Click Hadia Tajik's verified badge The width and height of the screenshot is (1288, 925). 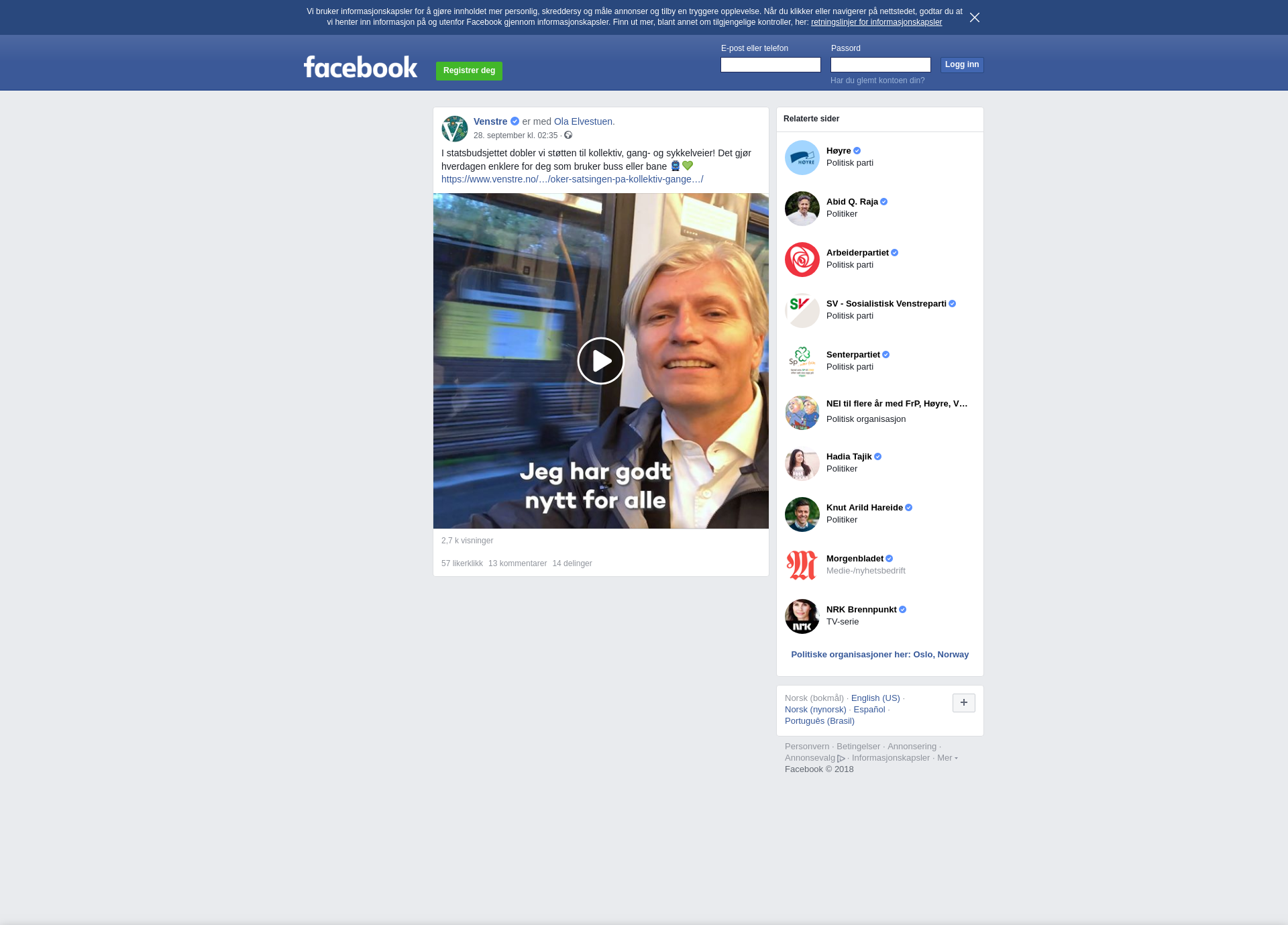click(877, 457)
